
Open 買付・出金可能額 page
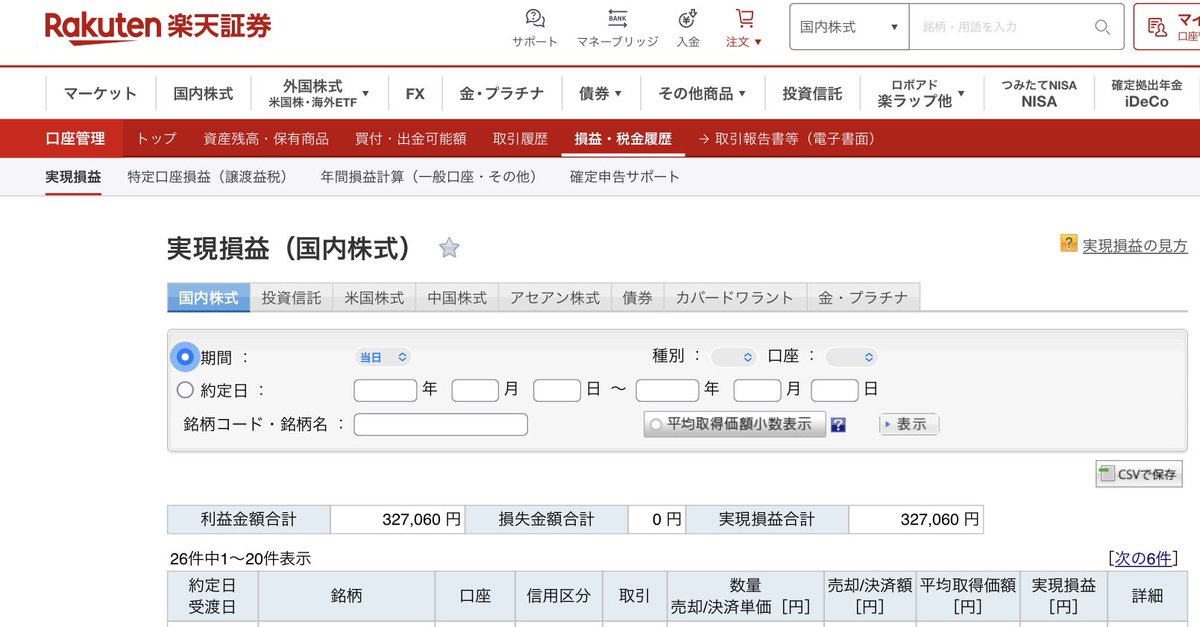[411, 139]
